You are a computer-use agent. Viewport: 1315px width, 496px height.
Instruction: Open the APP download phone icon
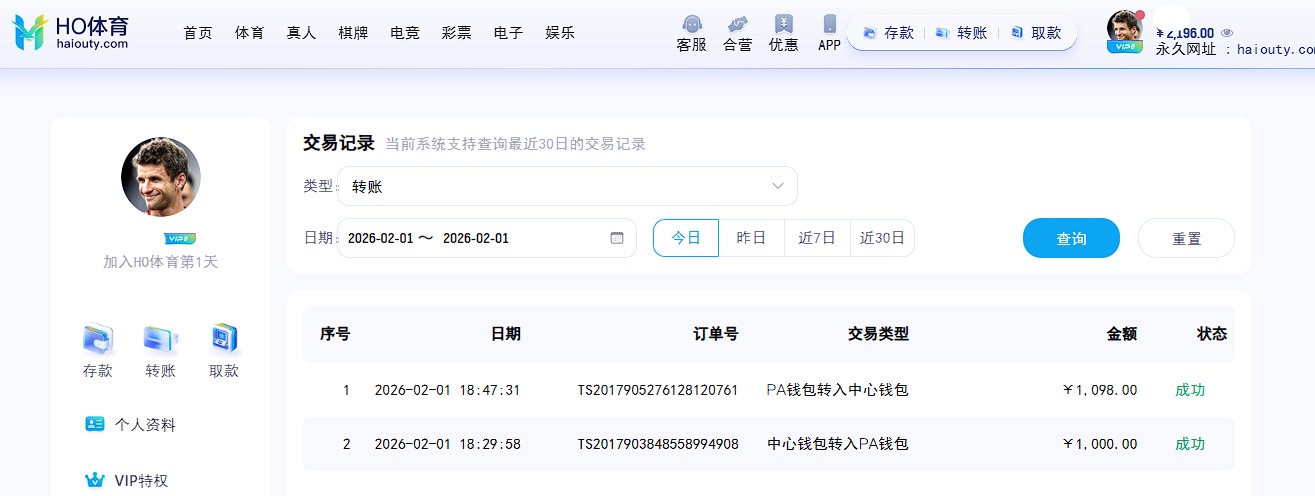tap(829, 24)
